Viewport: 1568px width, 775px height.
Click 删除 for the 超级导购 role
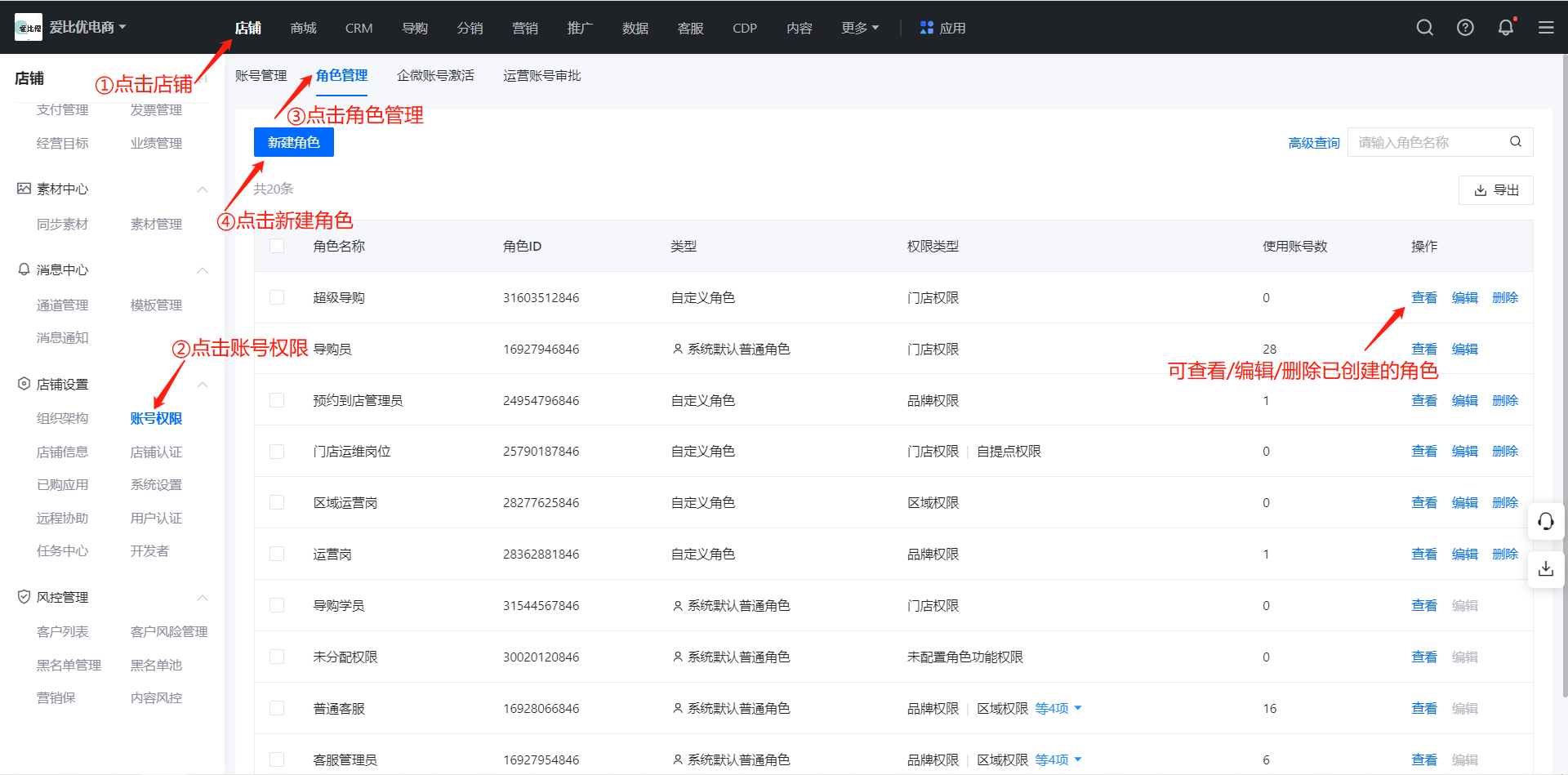pos(1505,297)
